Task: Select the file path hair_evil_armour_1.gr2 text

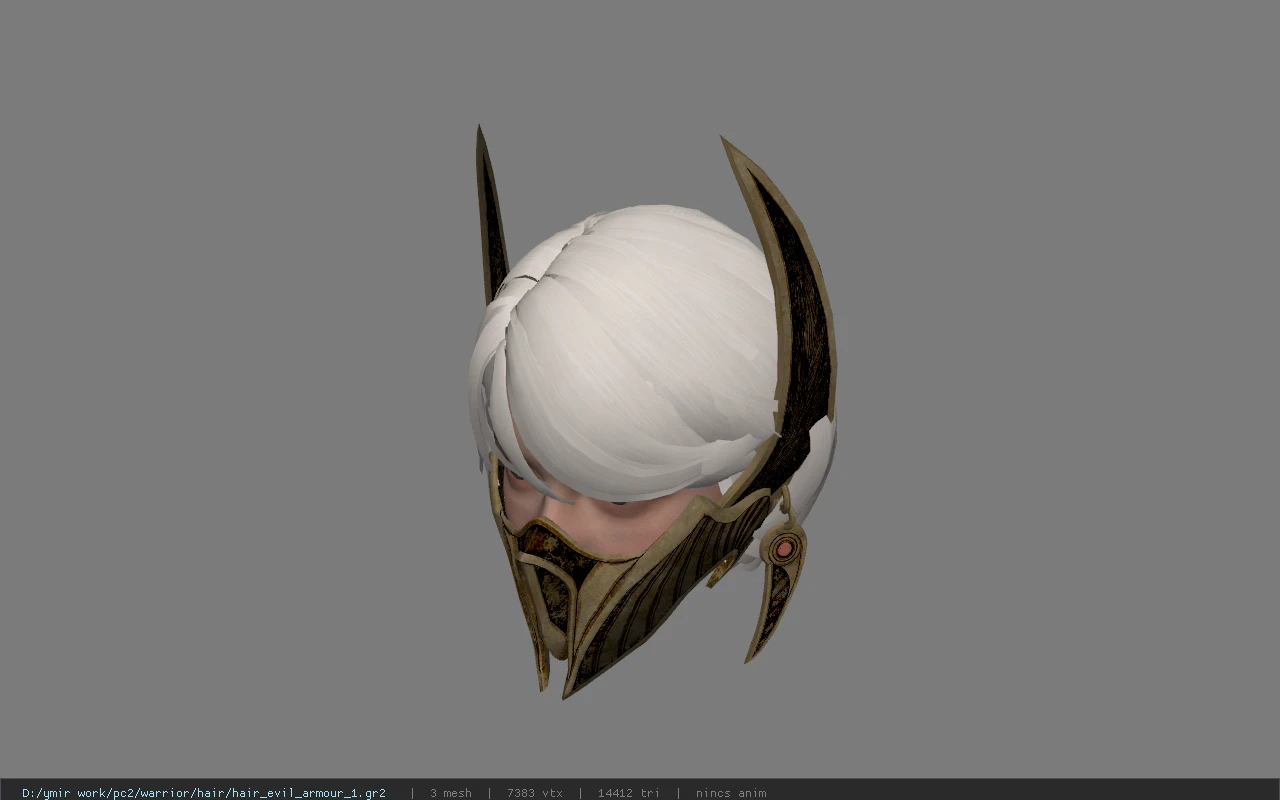Action: 204,793
